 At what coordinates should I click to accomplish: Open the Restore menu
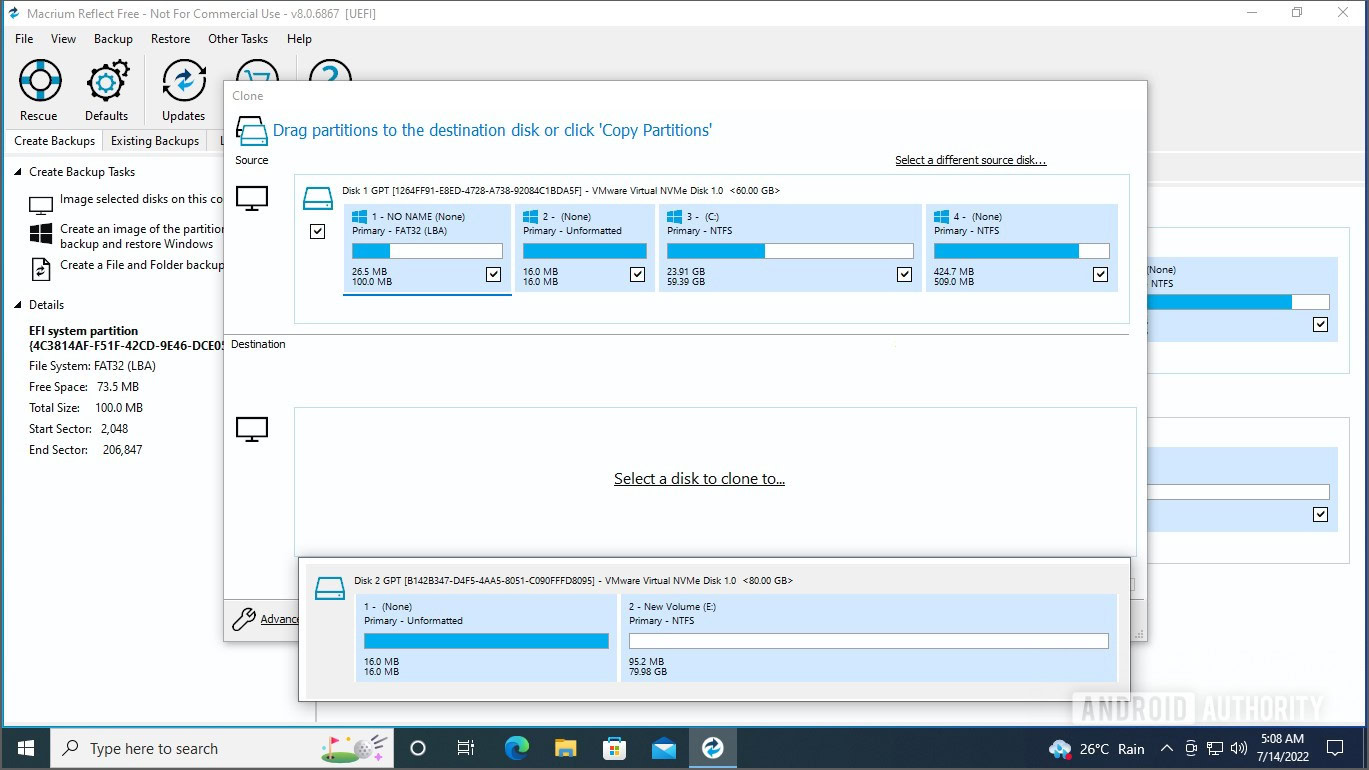click(x=170, y=39)
